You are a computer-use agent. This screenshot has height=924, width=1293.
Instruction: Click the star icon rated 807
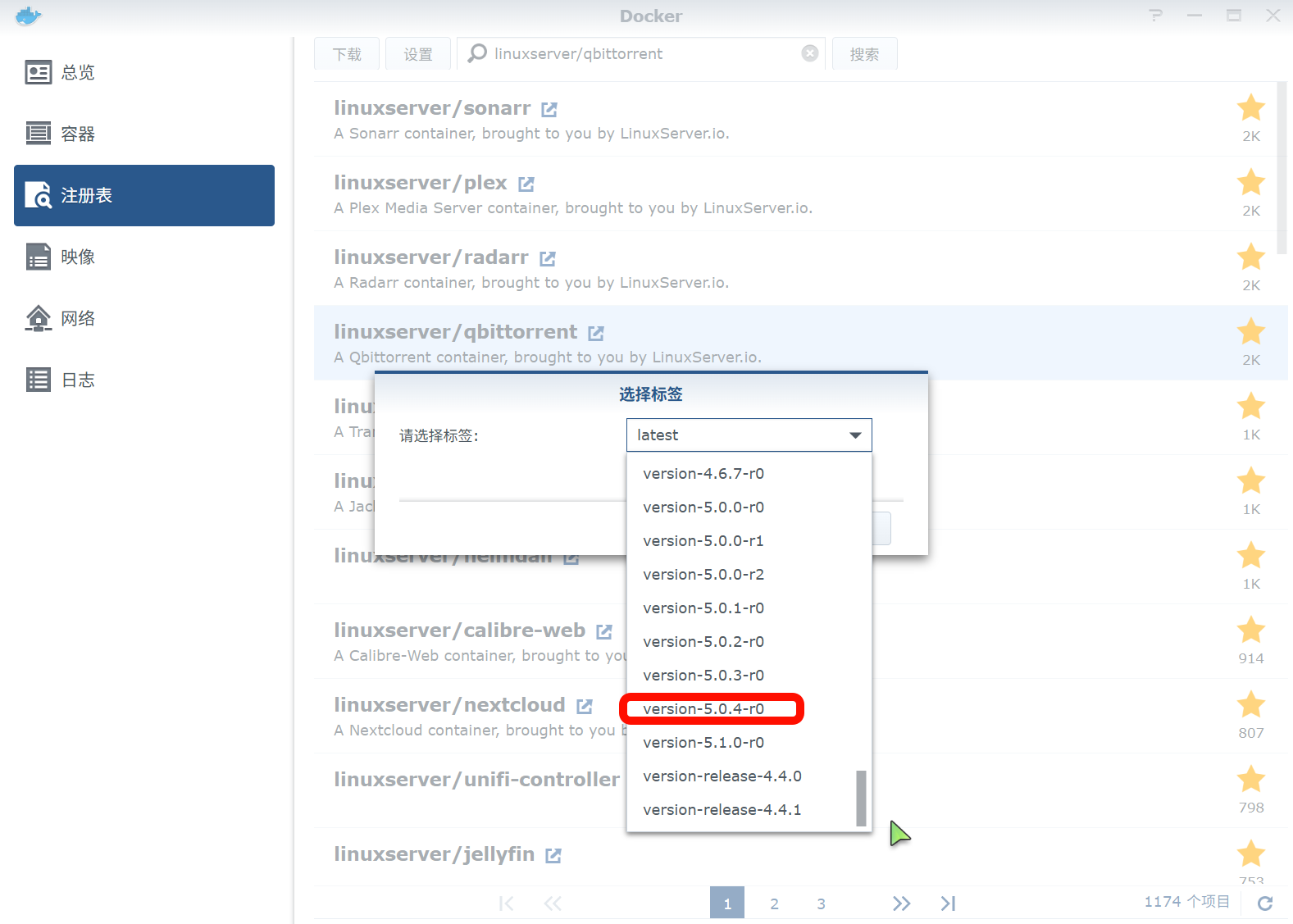point(1251,704)
